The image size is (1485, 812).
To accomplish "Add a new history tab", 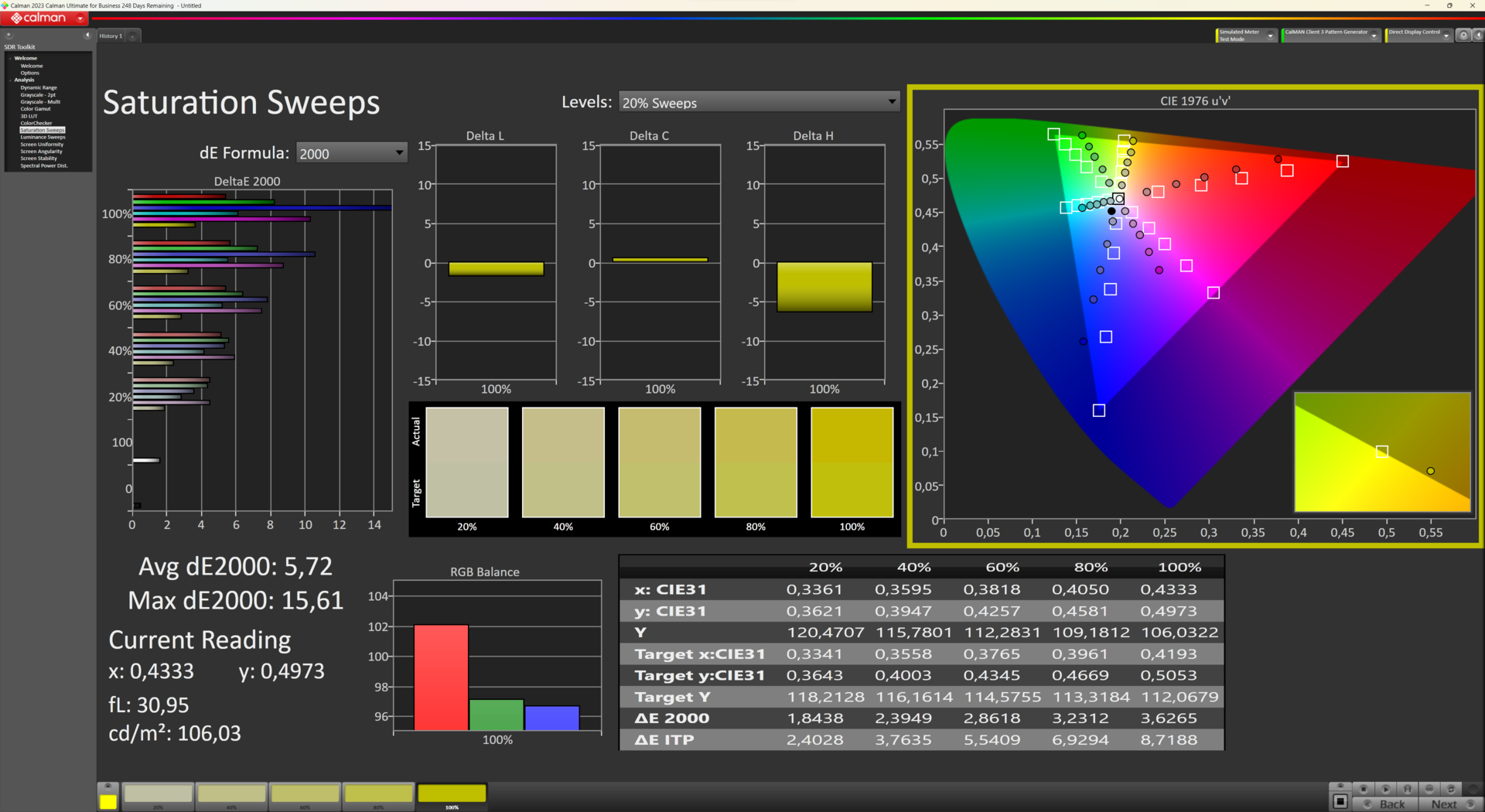I will click(x=132, y=36).
